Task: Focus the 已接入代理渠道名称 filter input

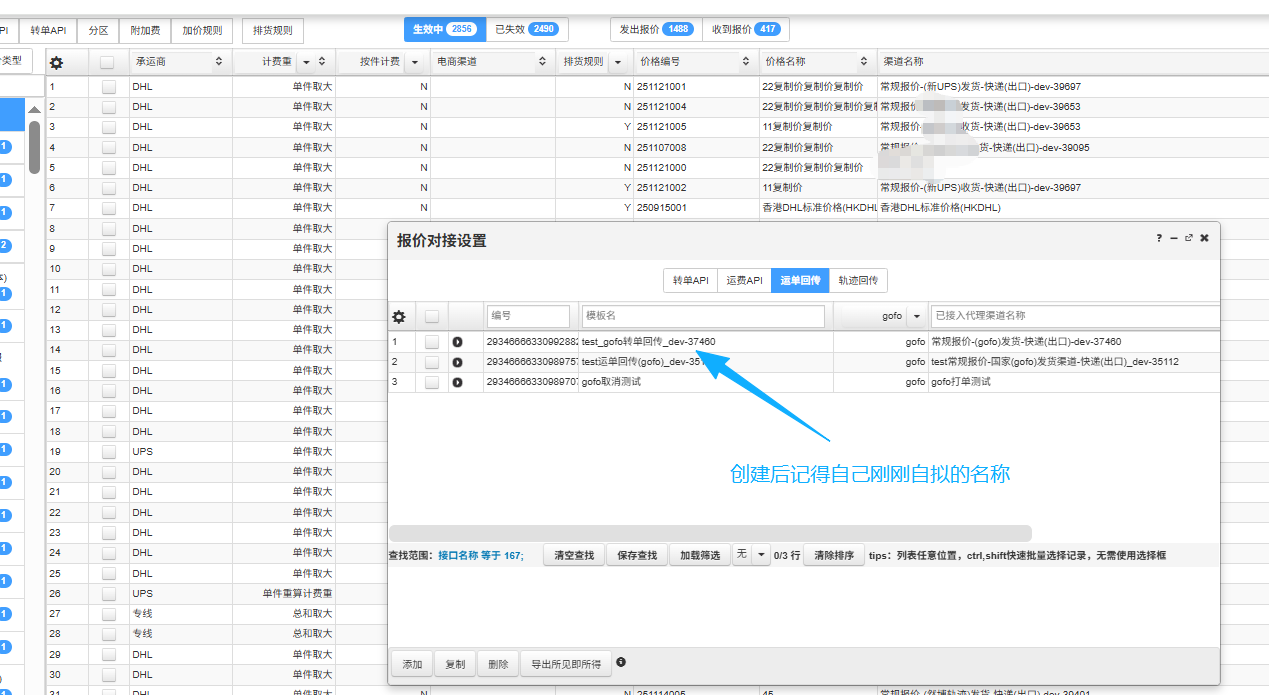Action: (1075, 316)
